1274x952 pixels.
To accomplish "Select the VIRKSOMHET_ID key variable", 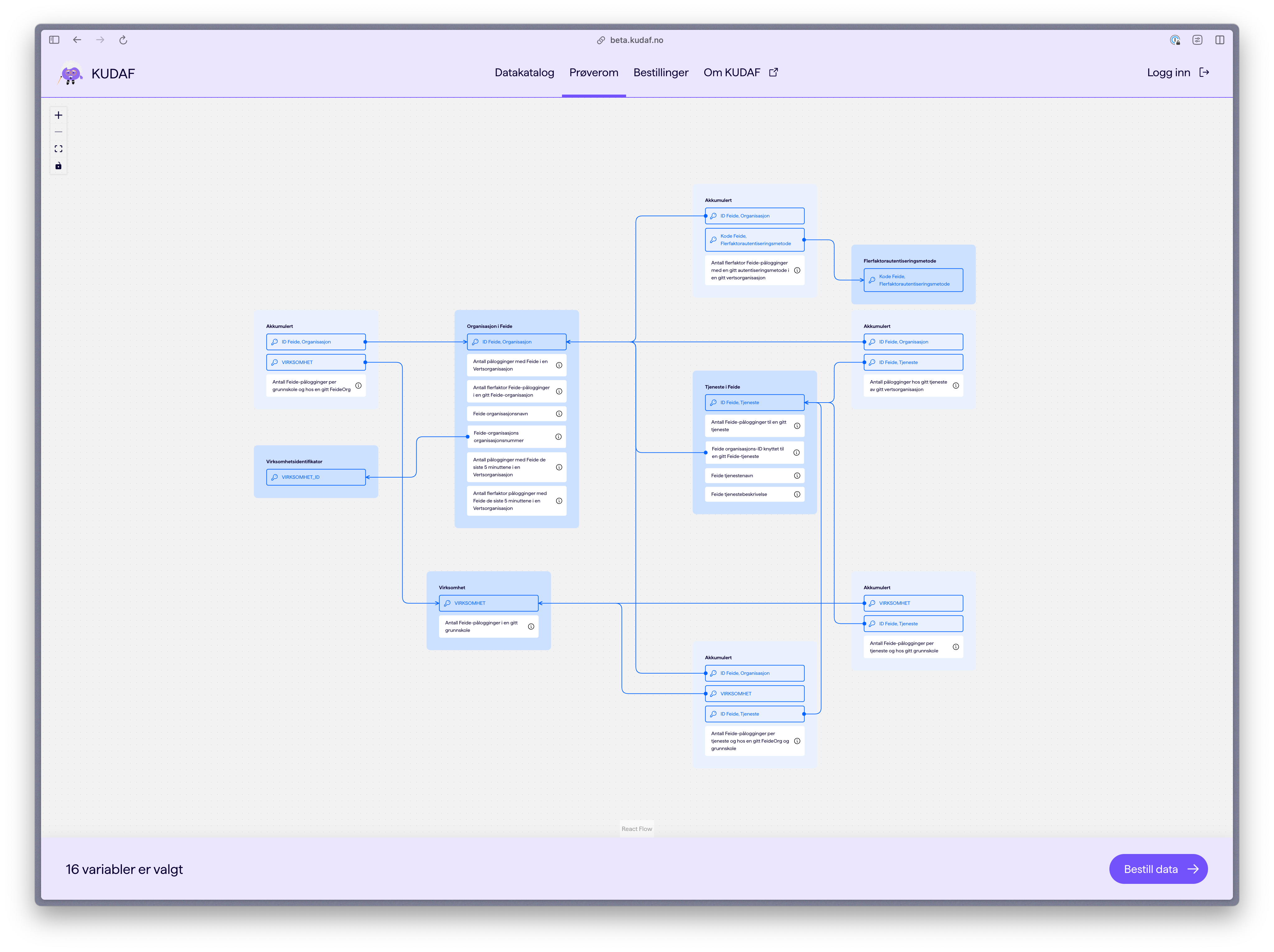I will click(316, 477).
